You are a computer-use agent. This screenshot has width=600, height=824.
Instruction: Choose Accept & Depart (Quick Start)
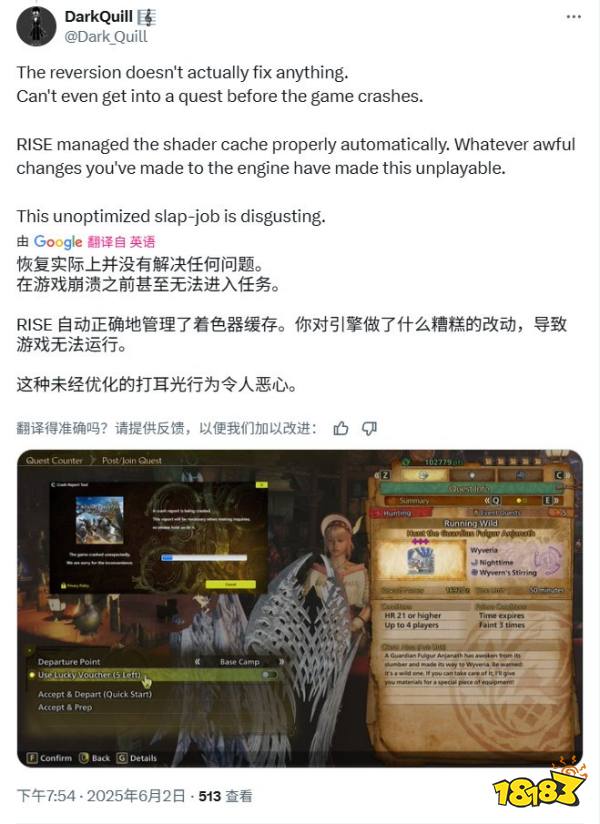point(95,694)
